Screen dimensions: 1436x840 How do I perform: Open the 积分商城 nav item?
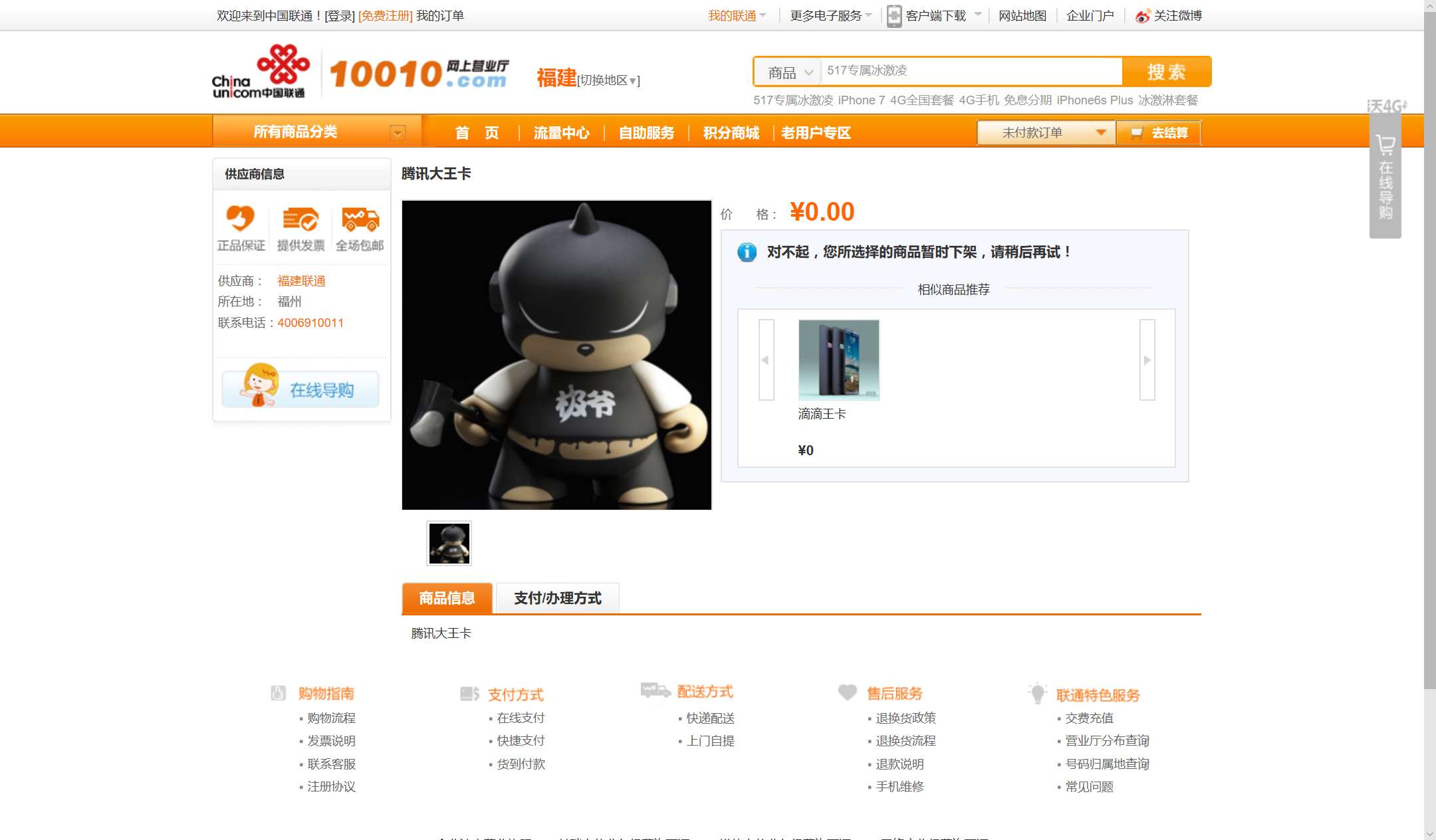[731, 133]
